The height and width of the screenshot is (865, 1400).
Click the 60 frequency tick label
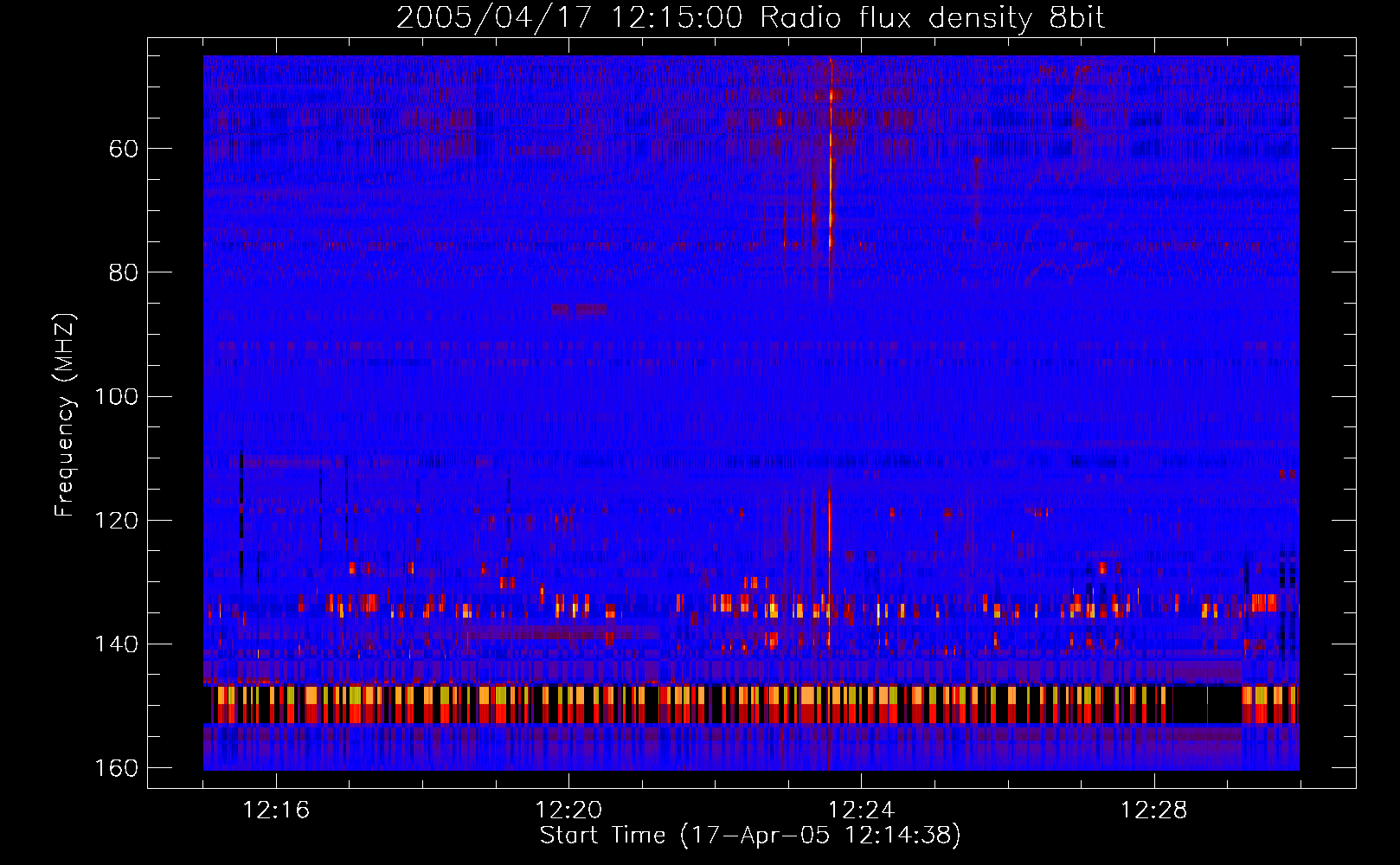[x=124, y=149]
